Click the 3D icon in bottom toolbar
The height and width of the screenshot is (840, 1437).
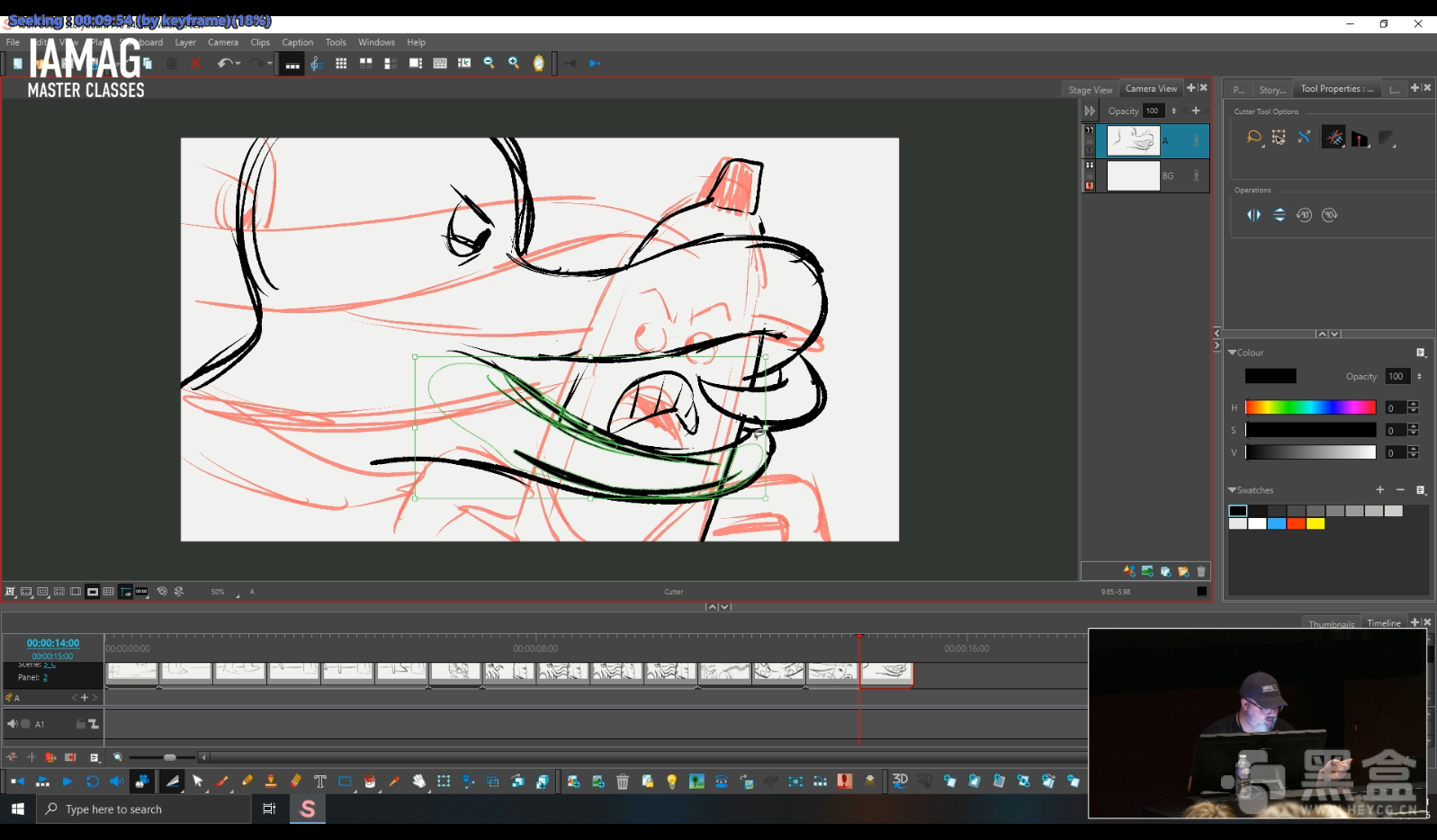click(900, 781)
